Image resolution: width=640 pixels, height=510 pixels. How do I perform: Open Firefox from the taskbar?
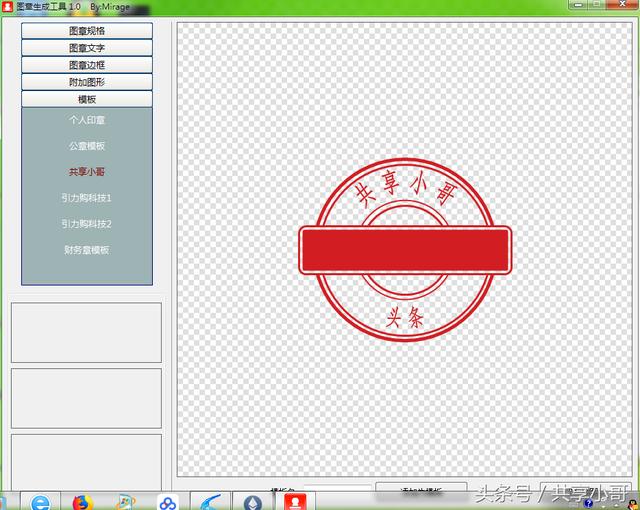83,502
